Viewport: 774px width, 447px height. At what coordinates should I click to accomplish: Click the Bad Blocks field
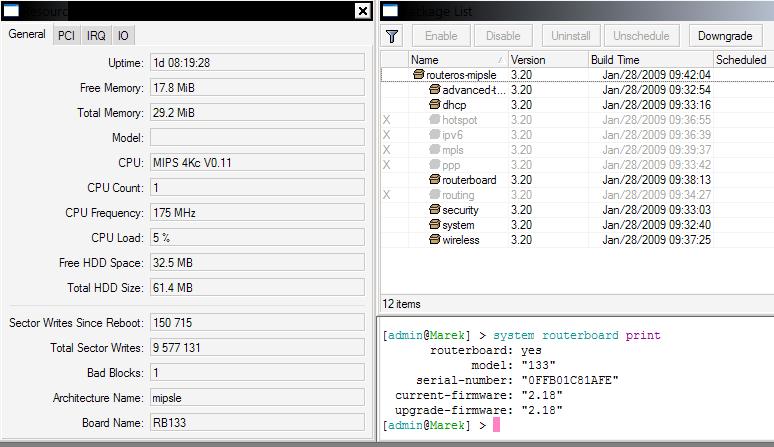tap(257, 372)
